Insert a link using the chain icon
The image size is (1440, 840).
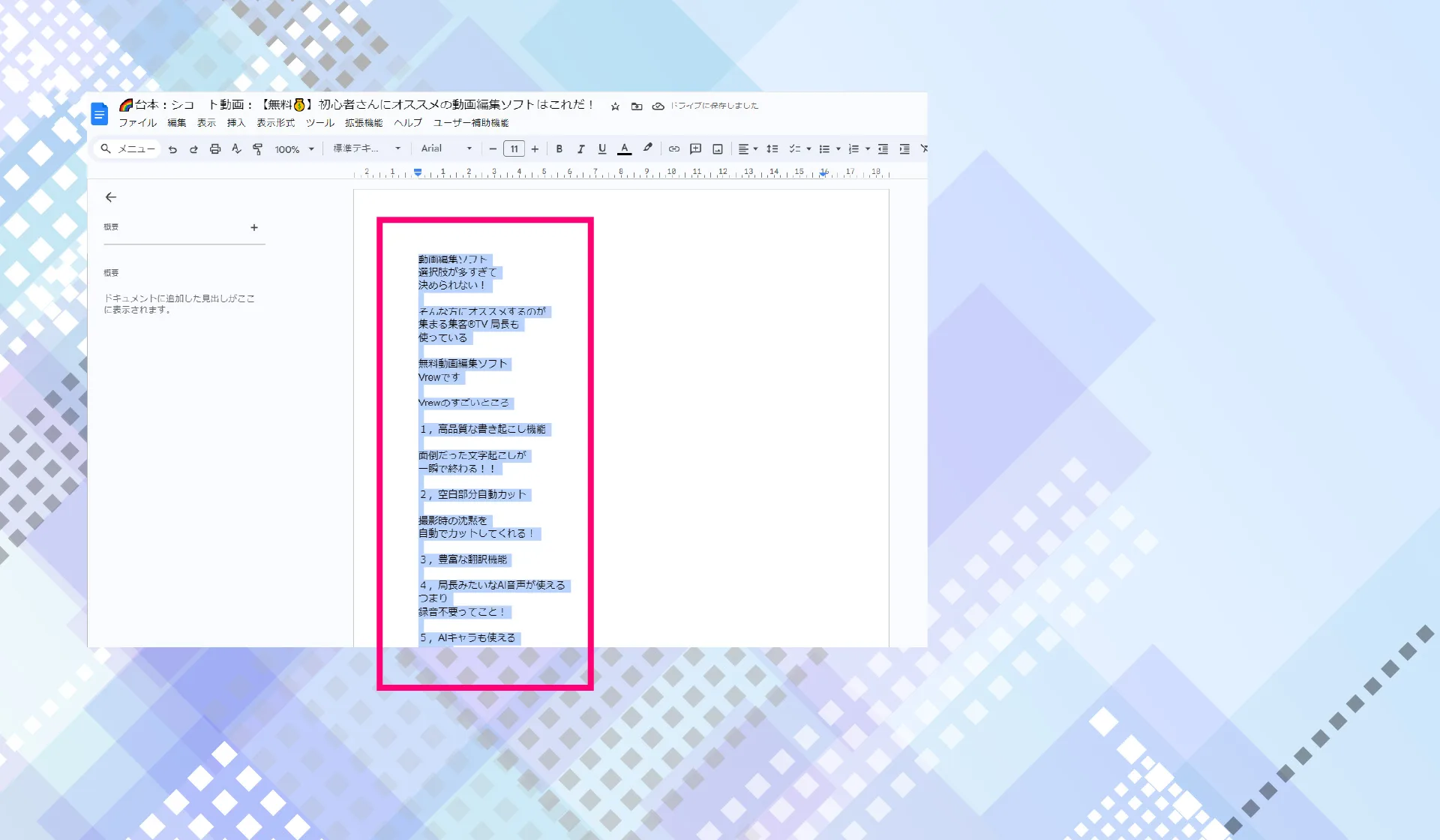tap(674, 149)
